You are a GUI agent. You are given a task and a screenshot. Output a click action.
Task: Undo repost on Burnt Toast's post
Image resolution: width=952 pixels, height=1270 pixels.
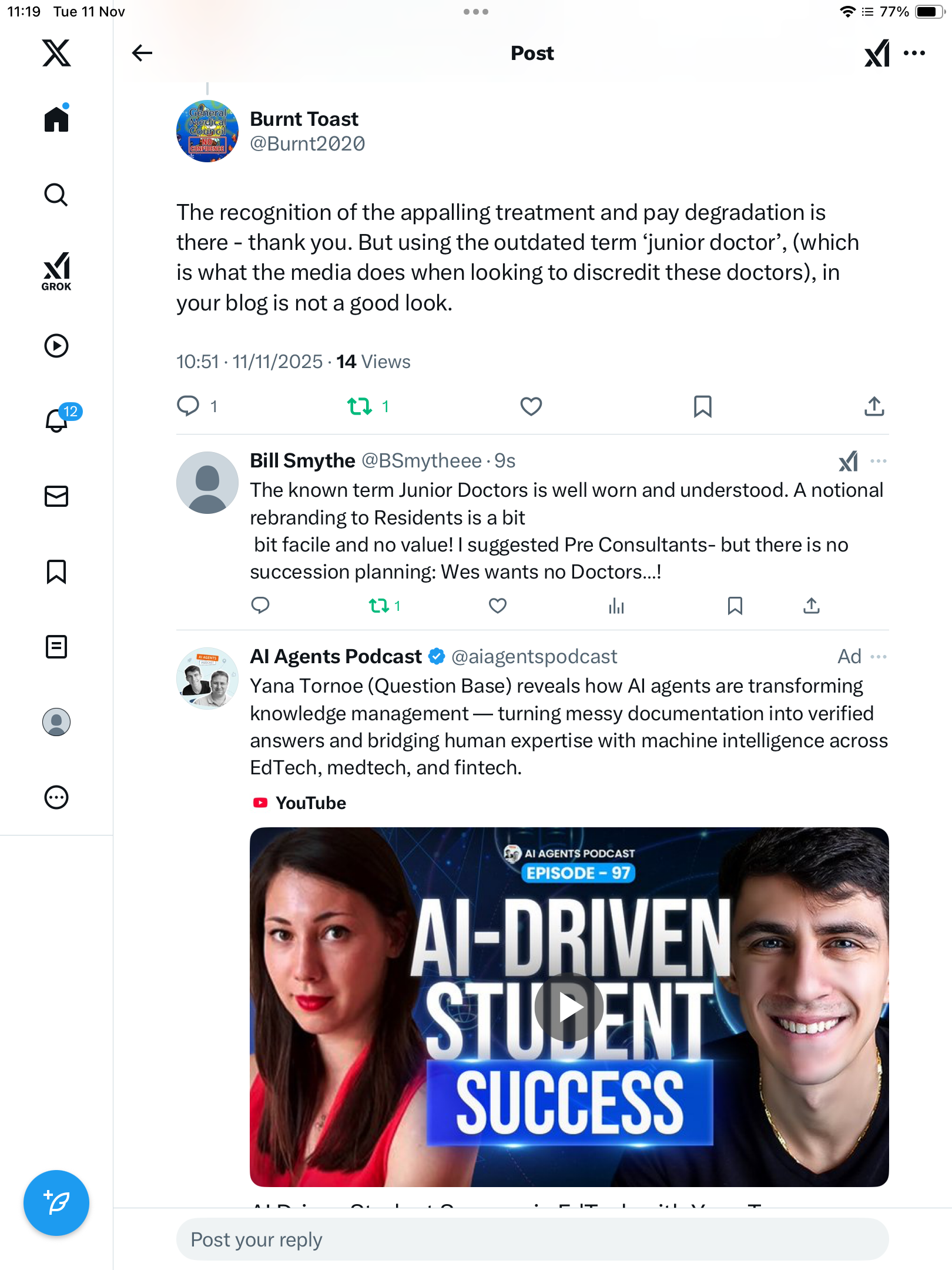click(x=360, y=406)
